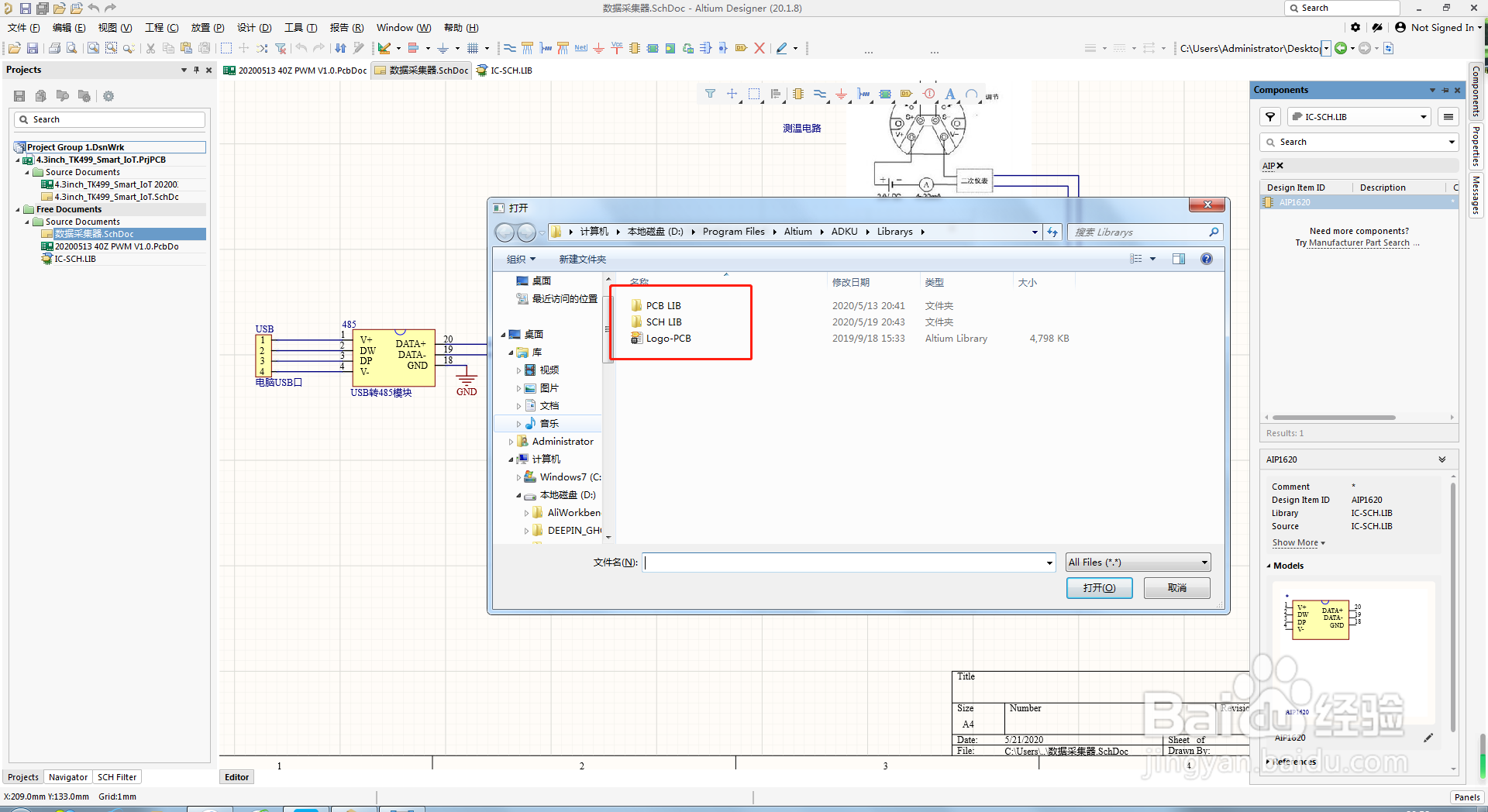Collapse the Models section in Components panel

(1269, 566)
